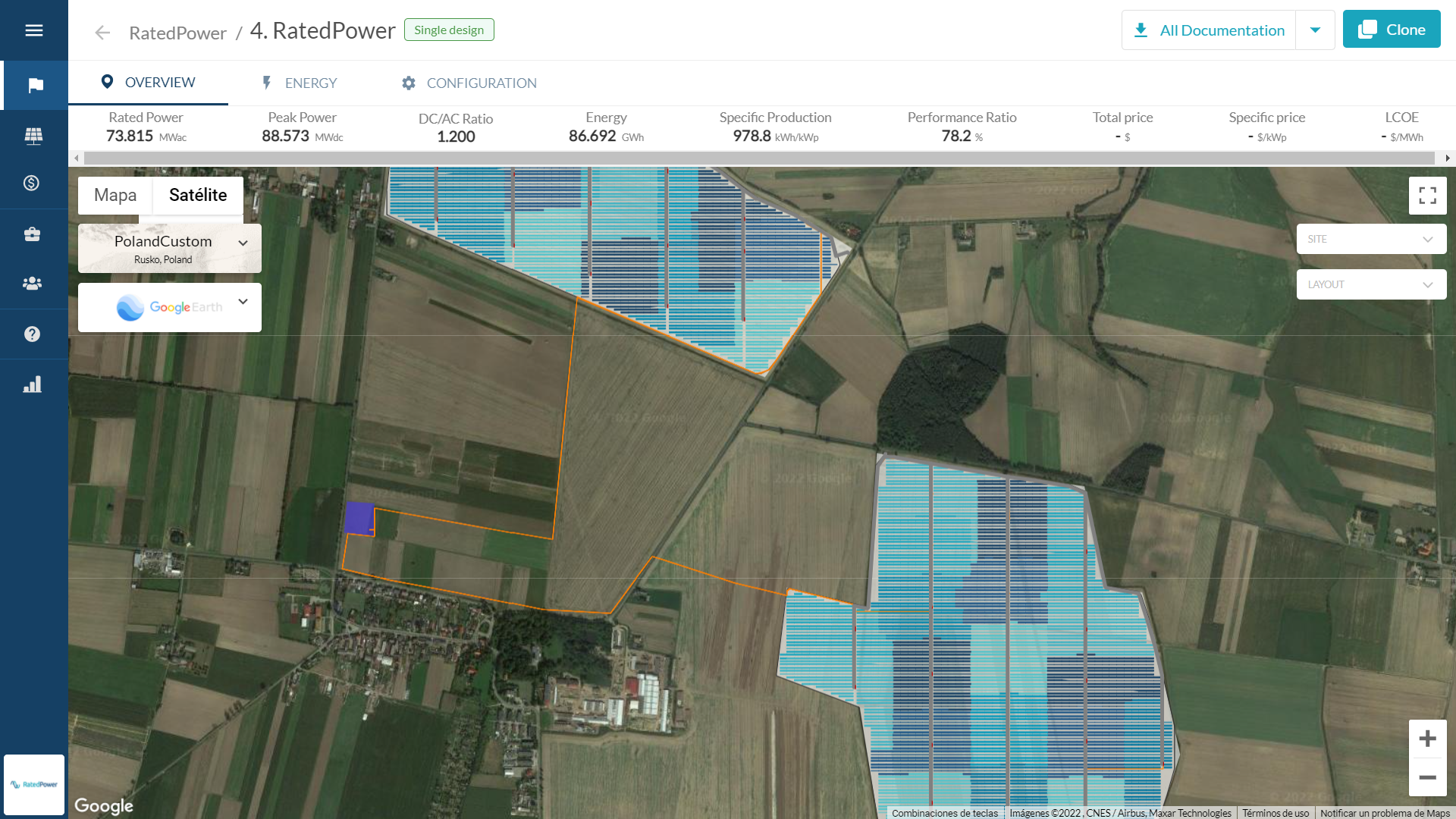1456x819 pixels.
Task: Switch map to Mapa view
Action: point(115,196)
